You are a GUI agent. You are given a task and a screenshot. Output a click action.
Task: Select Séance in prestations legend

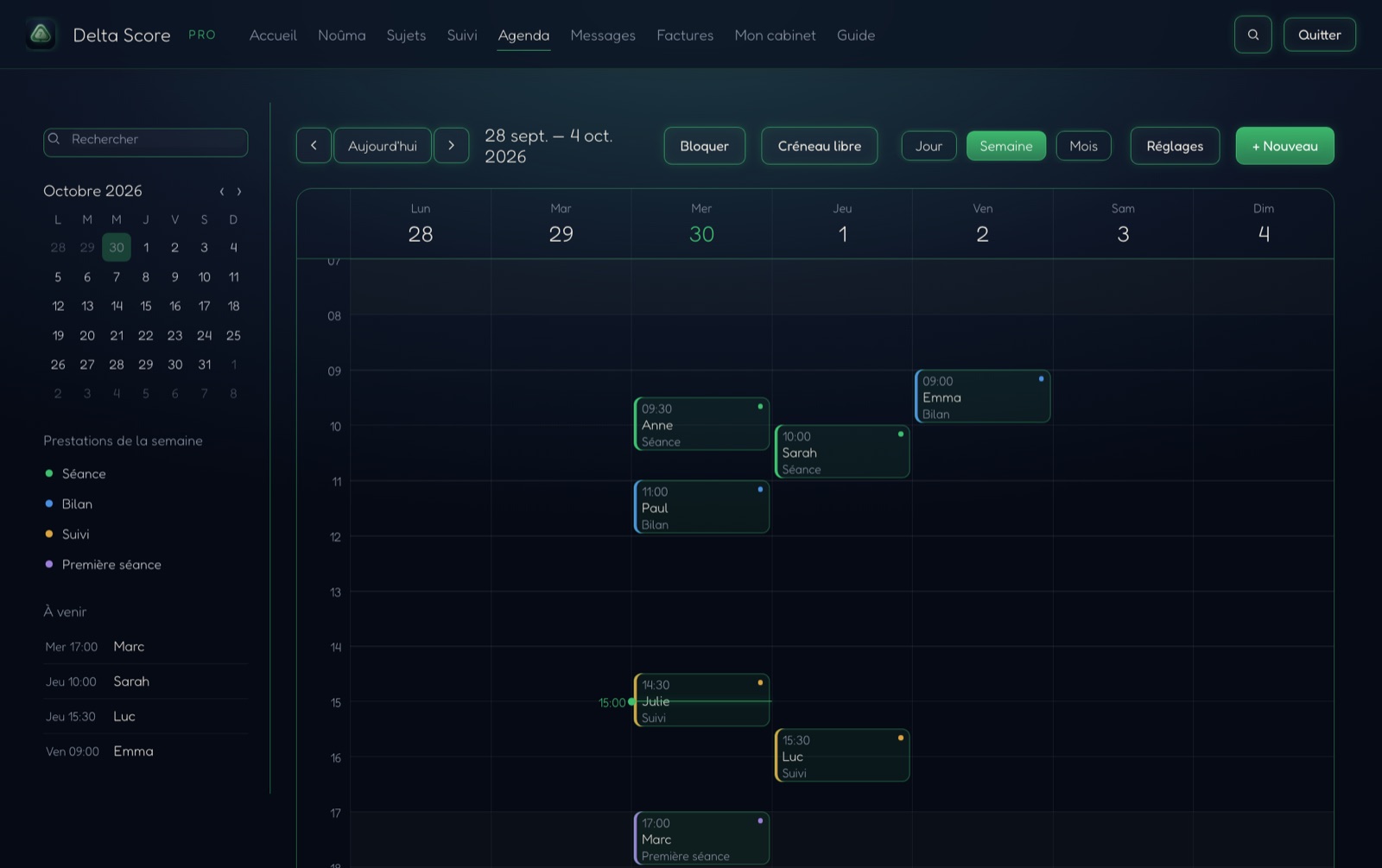(75, 473)
